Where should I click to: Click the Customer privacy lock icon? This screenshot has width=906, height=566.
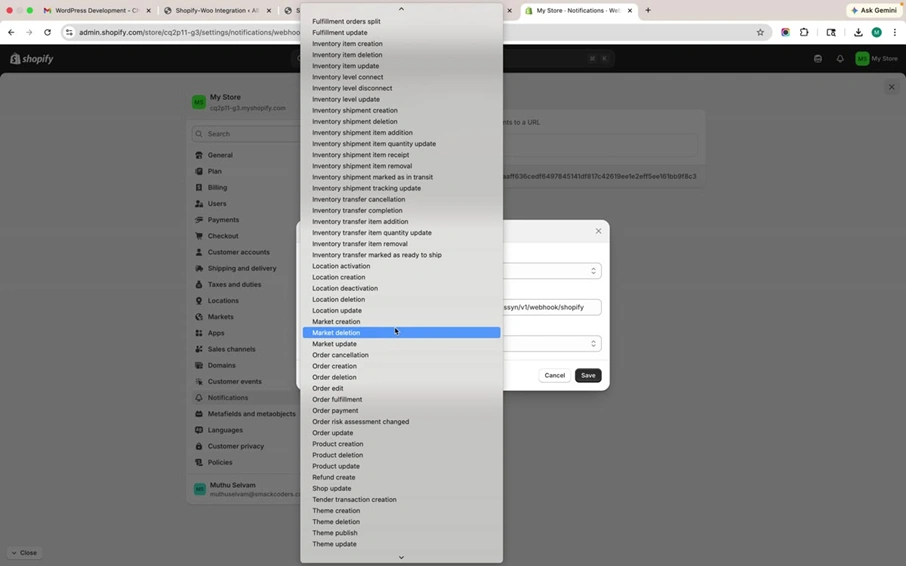click(199, 446)
